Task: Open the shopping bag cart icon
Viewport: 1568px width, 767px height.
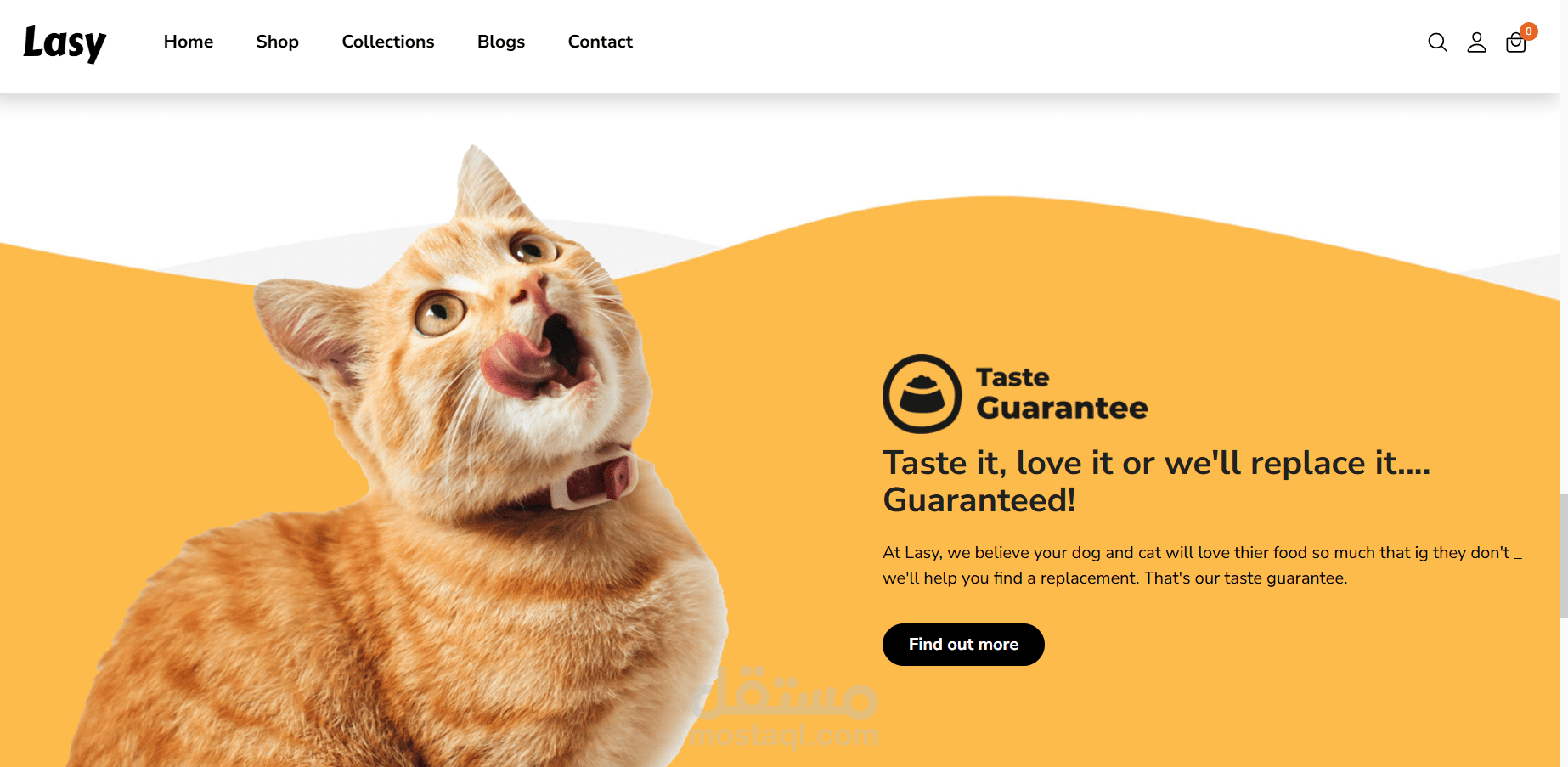Action: [x=1516, y=43]
